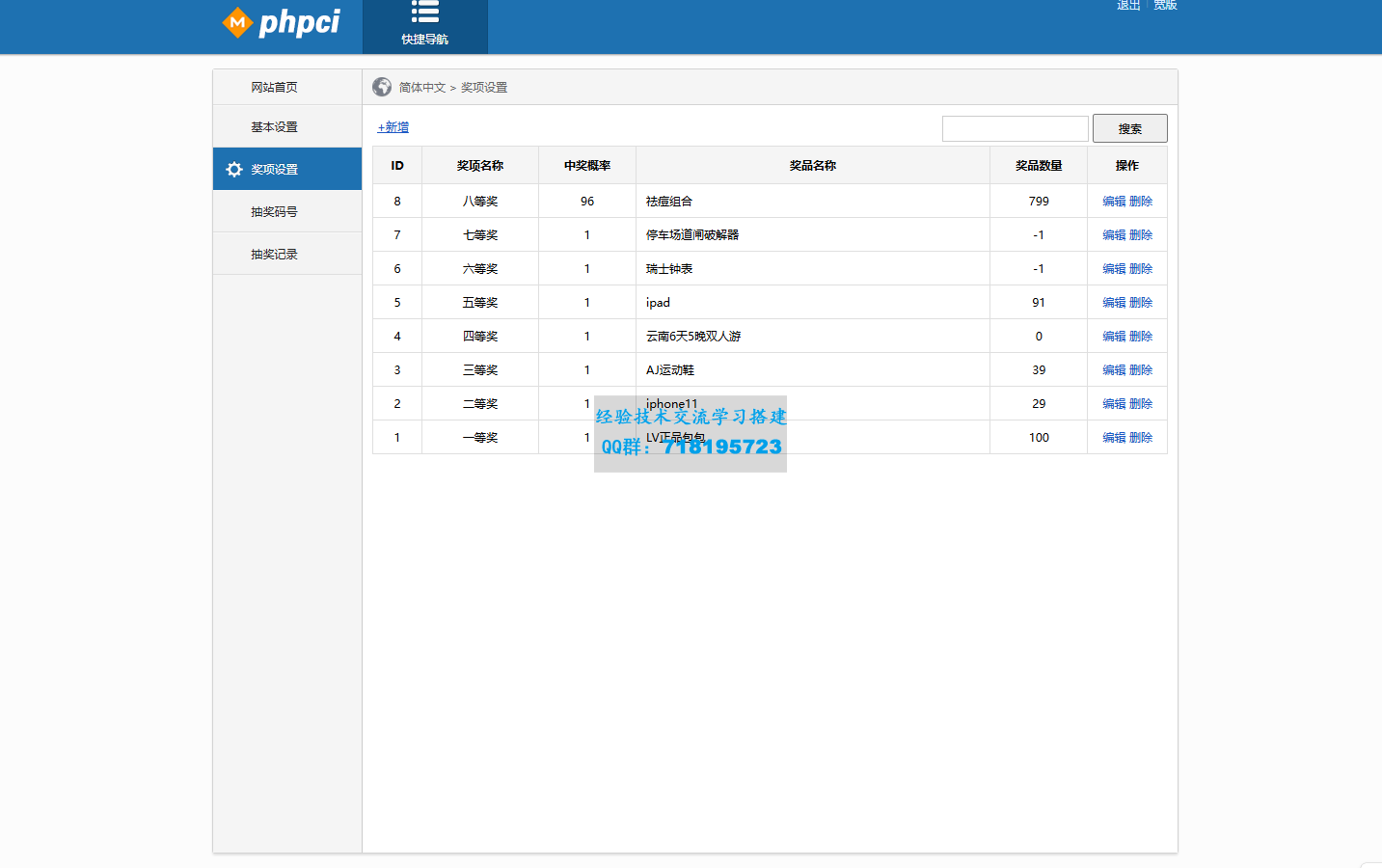Image resolution: width=1382 pixels, height=868 pixels.
Task: Click the globe icon in the breadcrumb
Action: click(380, 87)
